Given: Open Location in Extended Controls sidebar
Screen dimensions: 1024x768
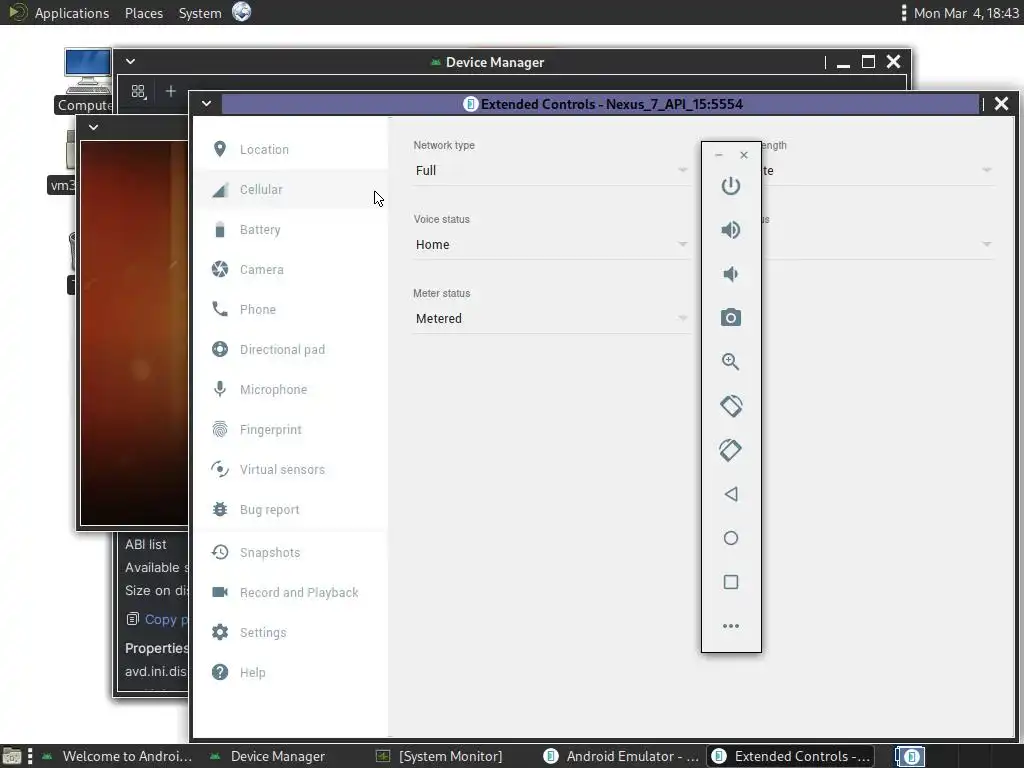Looking at the screenshot, I should [291, 150].
